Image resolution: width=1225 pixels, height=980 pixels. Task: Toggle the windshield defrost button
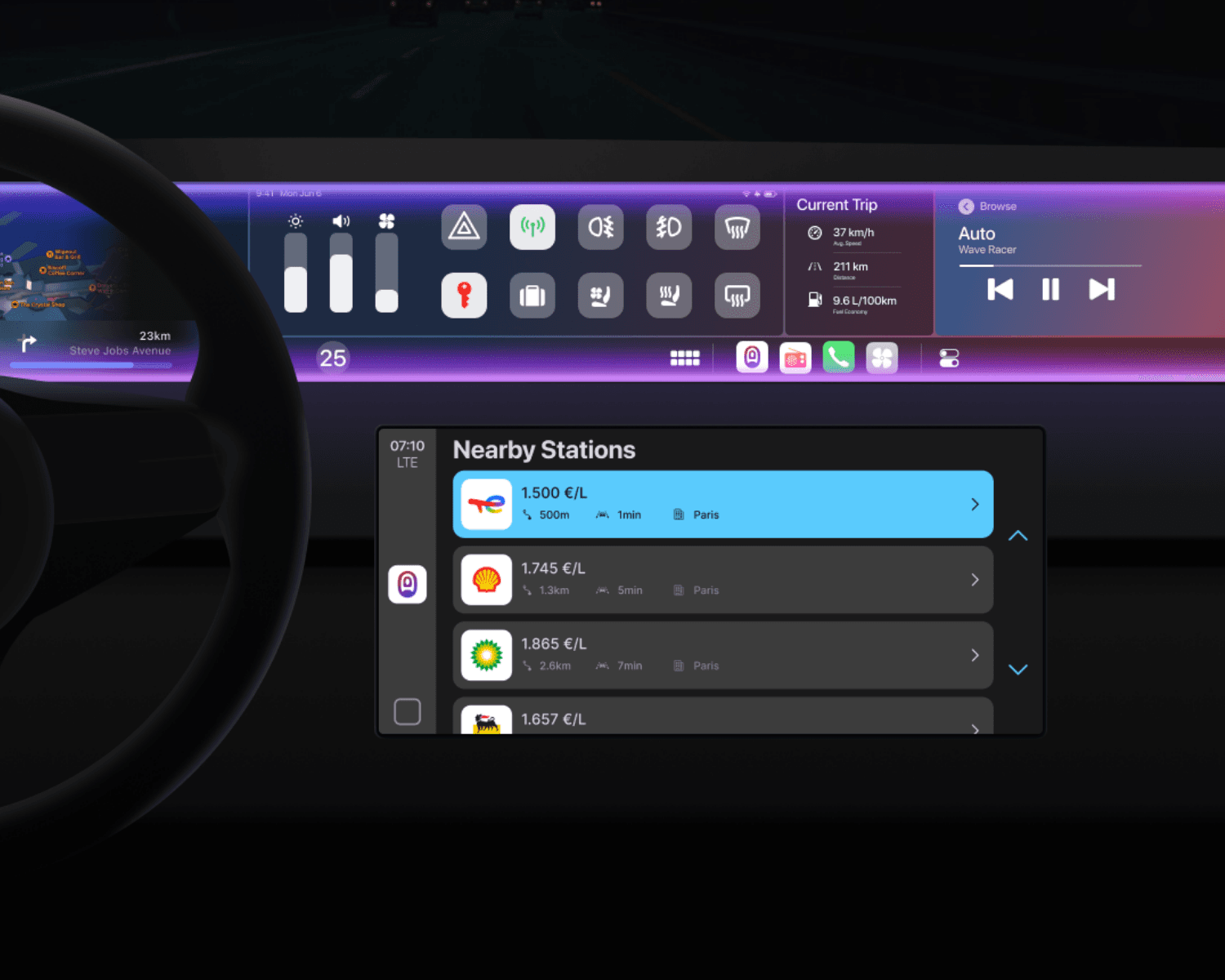tap(737, 226)
